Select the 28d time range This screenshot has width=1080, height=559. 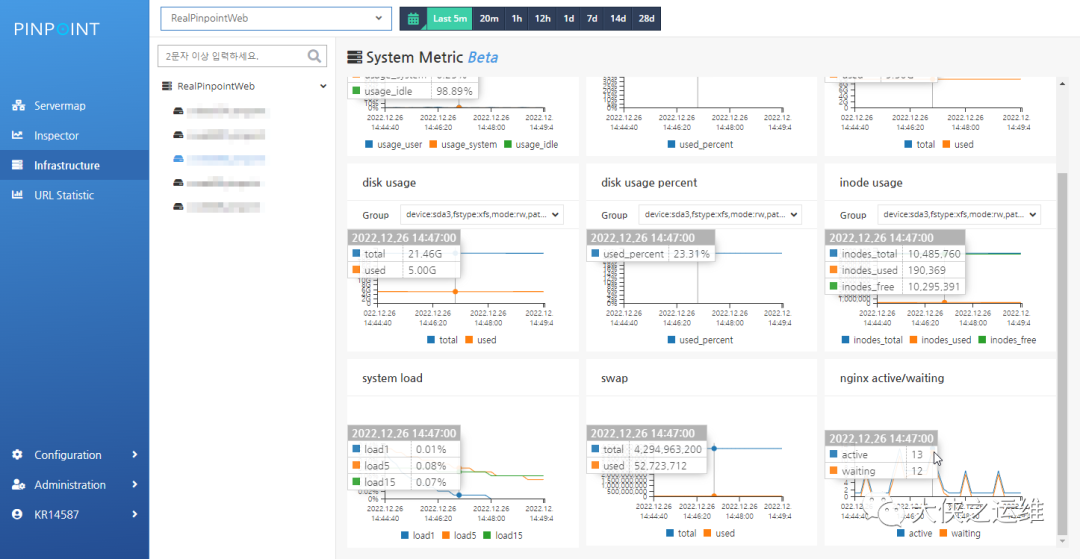[x=646, y=19]
